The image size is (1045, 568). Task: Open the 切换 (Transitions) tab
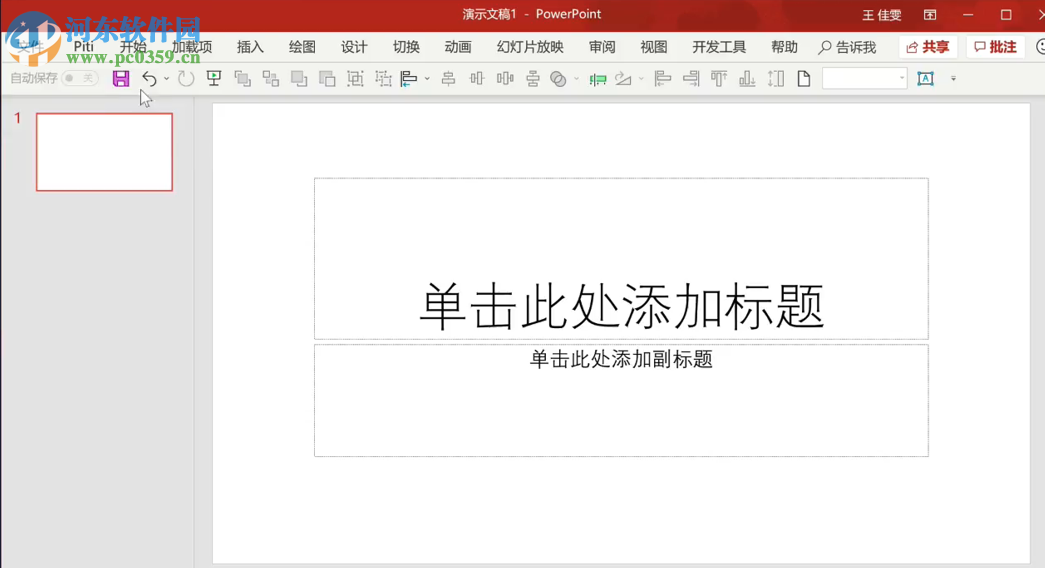[406, 47]
